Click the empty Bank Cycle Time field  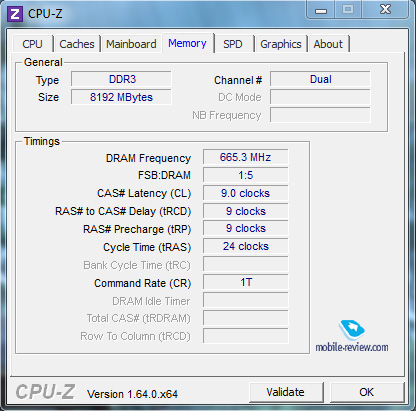[246, 264]
